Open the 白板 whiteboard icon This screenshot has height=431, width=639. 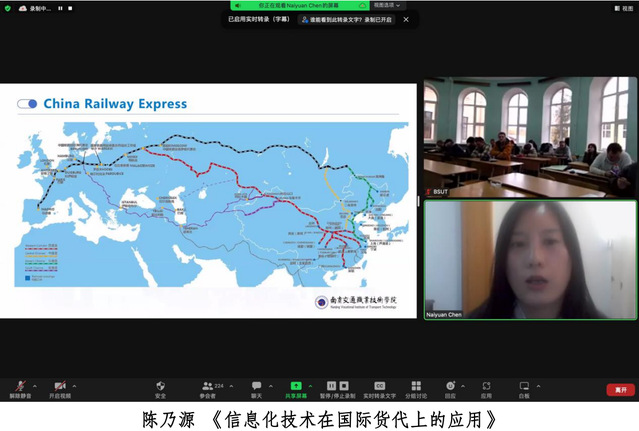[x=524, y=387]
